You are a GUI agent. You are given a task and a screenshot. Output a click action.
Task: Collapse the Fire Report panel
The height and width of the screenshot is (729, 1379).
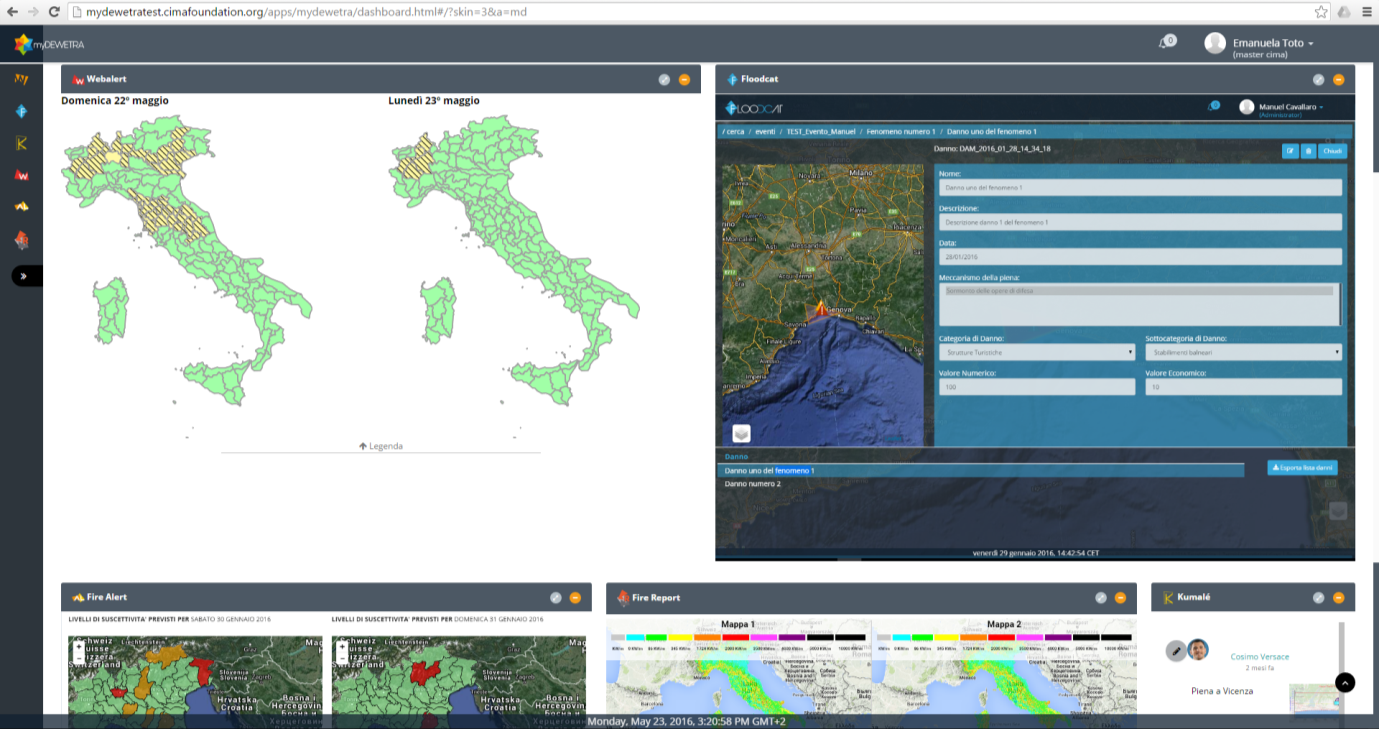[1120, 598]
